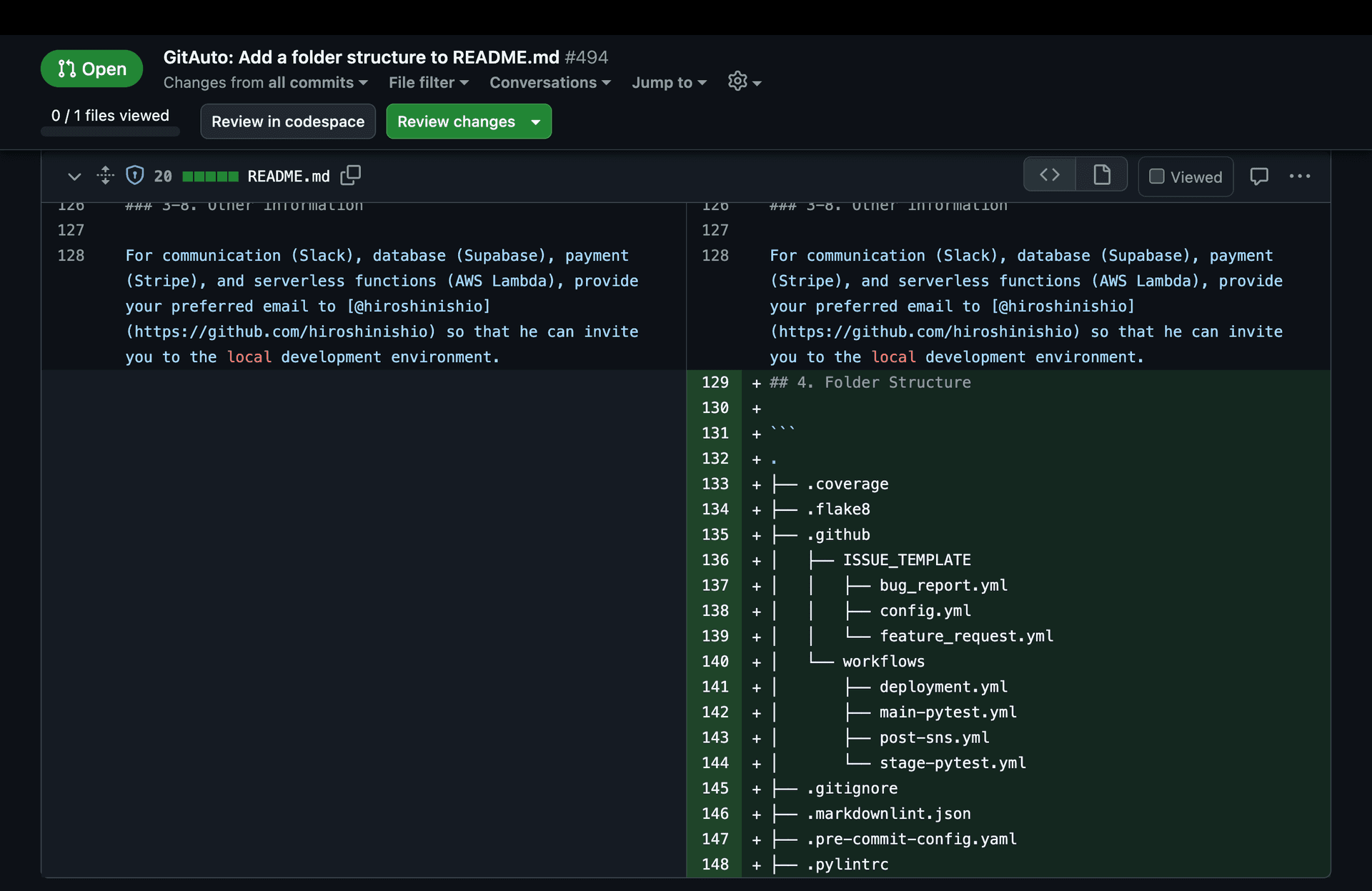Viewport: 1372px width, 891px height.
Task: Copy the README.md file path
Action: pos(350,176)
